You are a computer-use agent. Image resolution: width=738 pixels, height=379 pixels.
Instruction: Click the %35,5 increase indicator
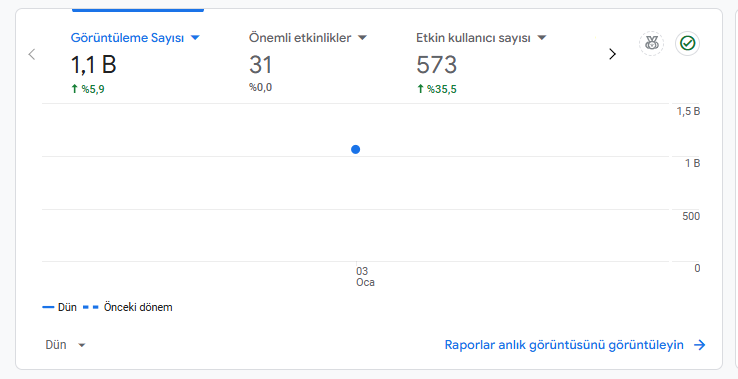pyautogui.click(x=436, y=89)
